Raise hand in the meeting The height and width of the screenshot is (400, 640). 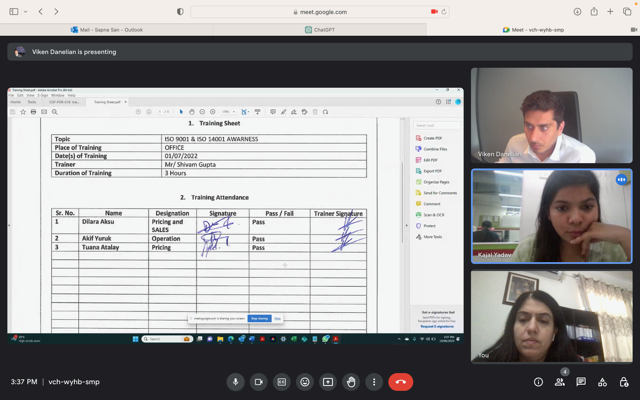point(351,382)
